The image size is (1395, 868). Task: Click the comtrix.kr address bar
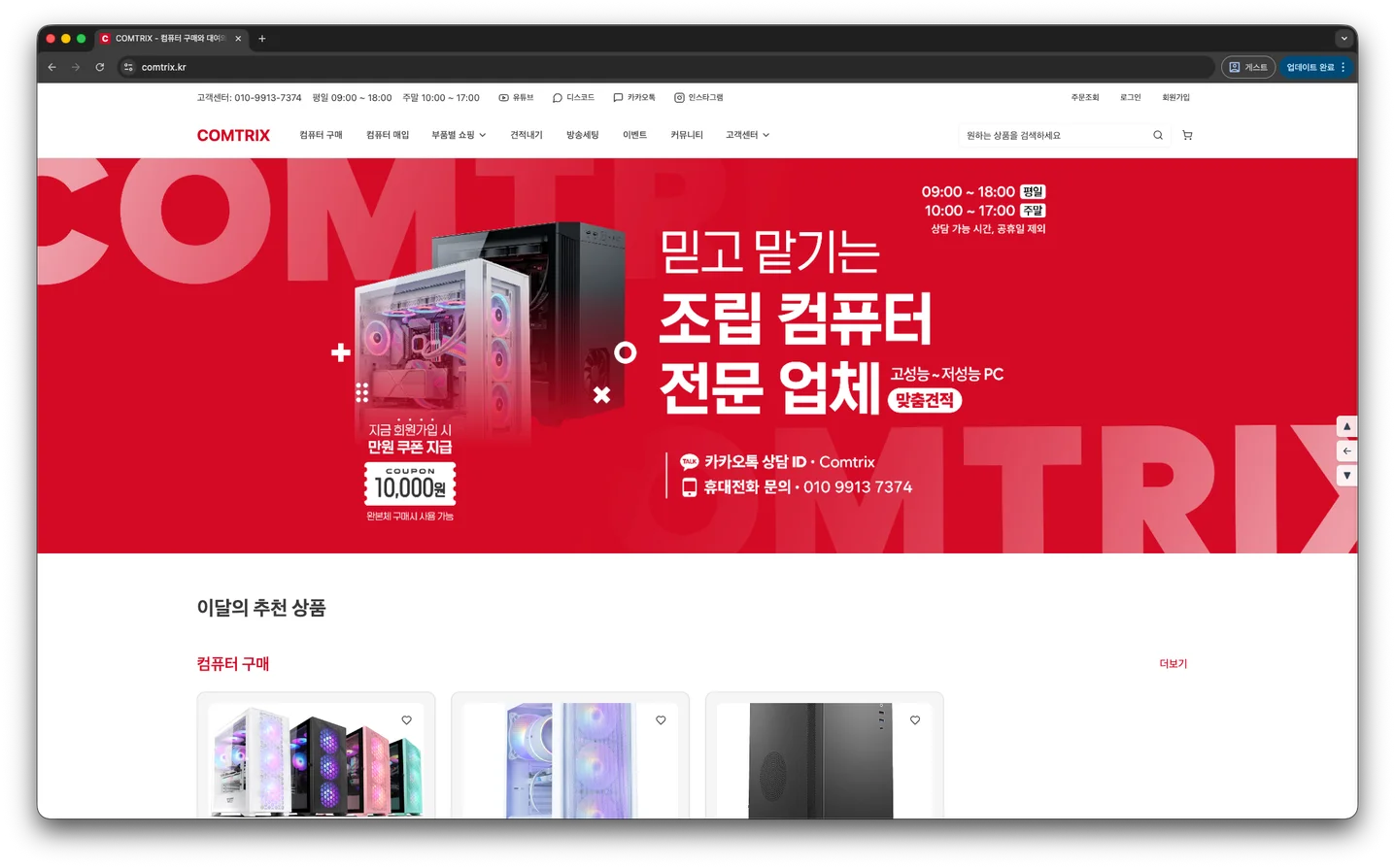click(665, 67)
